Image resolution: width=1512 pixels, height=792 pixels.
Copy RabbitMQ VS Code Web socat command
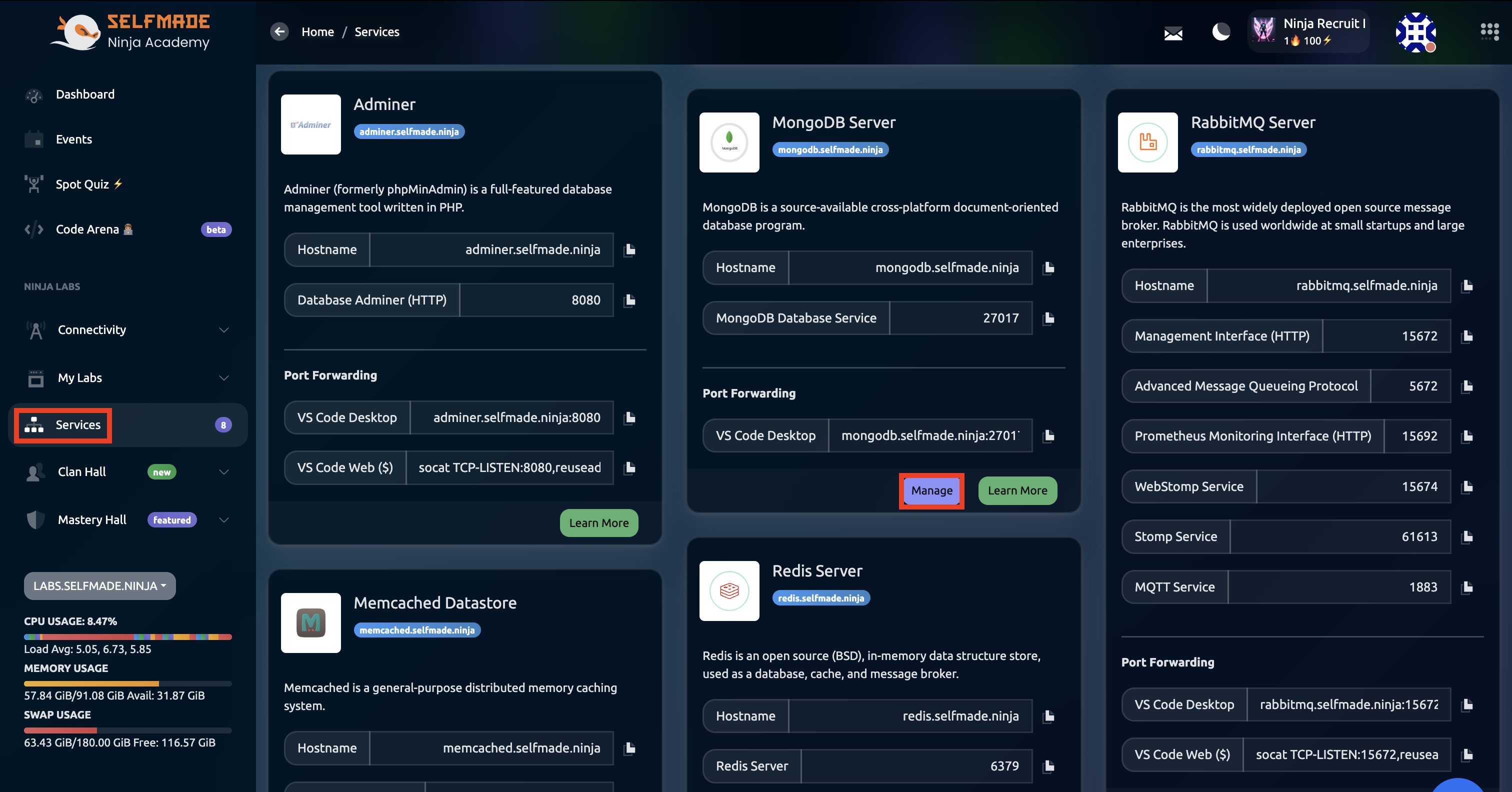coord(1467,754)
